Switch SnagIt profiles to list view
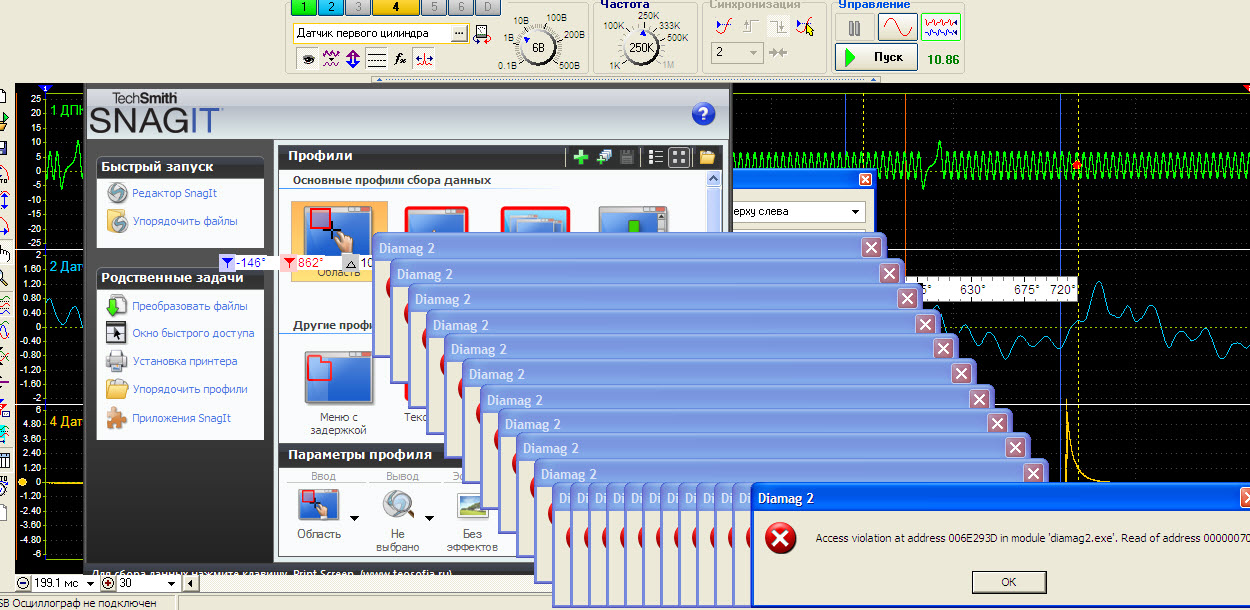This screenshot has height=610, width=1250. pyautogui.click(x=656, y=156)
